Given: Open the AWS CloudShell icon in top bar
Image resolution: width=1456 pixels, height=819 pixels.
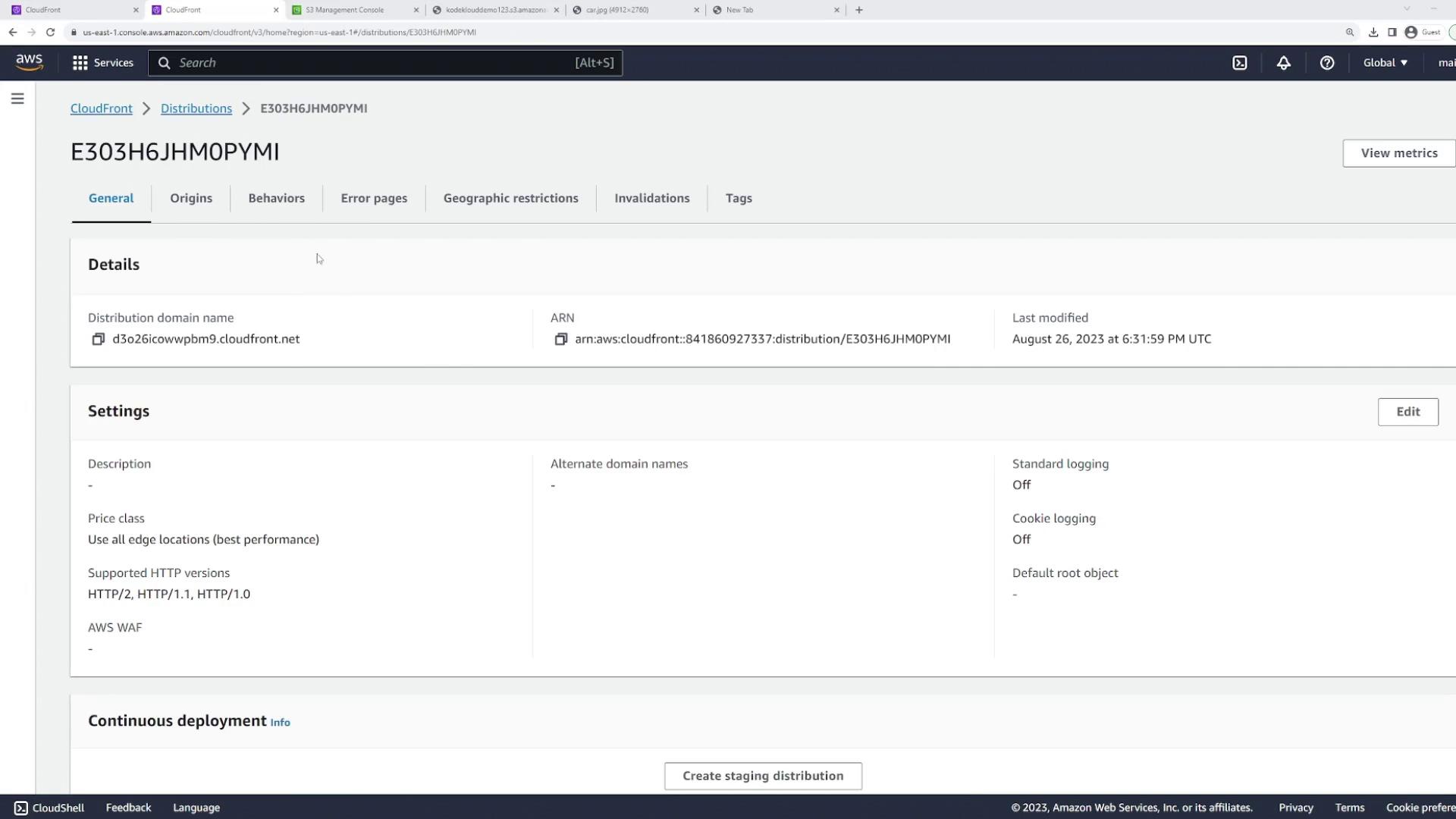Looking at the screenshot, I should (x=1240, y=63).
